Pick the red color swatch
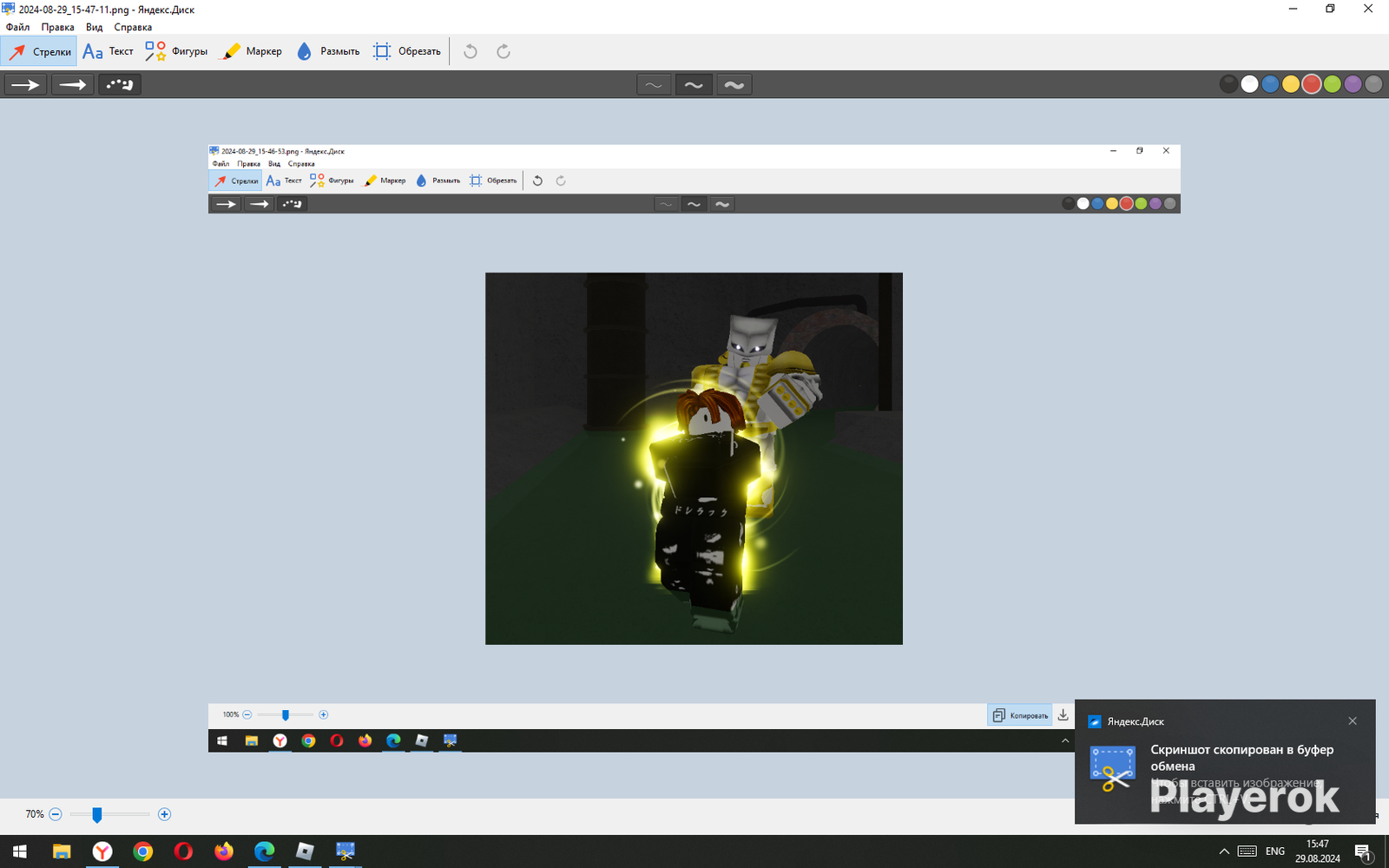The width and height of the screenshot is (1389, 868). pos(1312,84)
